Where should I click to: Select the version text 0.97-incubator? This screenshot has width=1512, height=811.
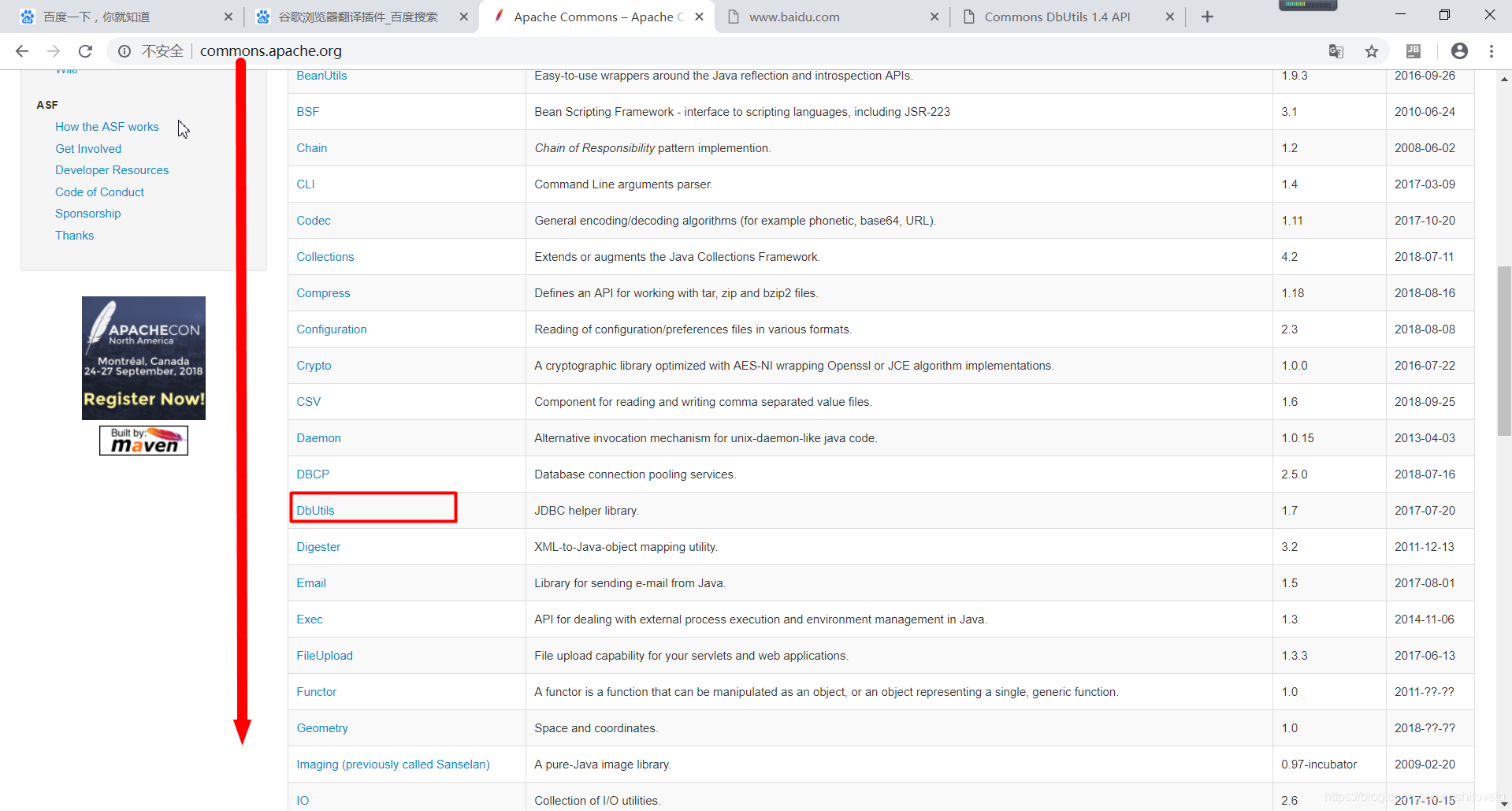(x=1319, y=764)
